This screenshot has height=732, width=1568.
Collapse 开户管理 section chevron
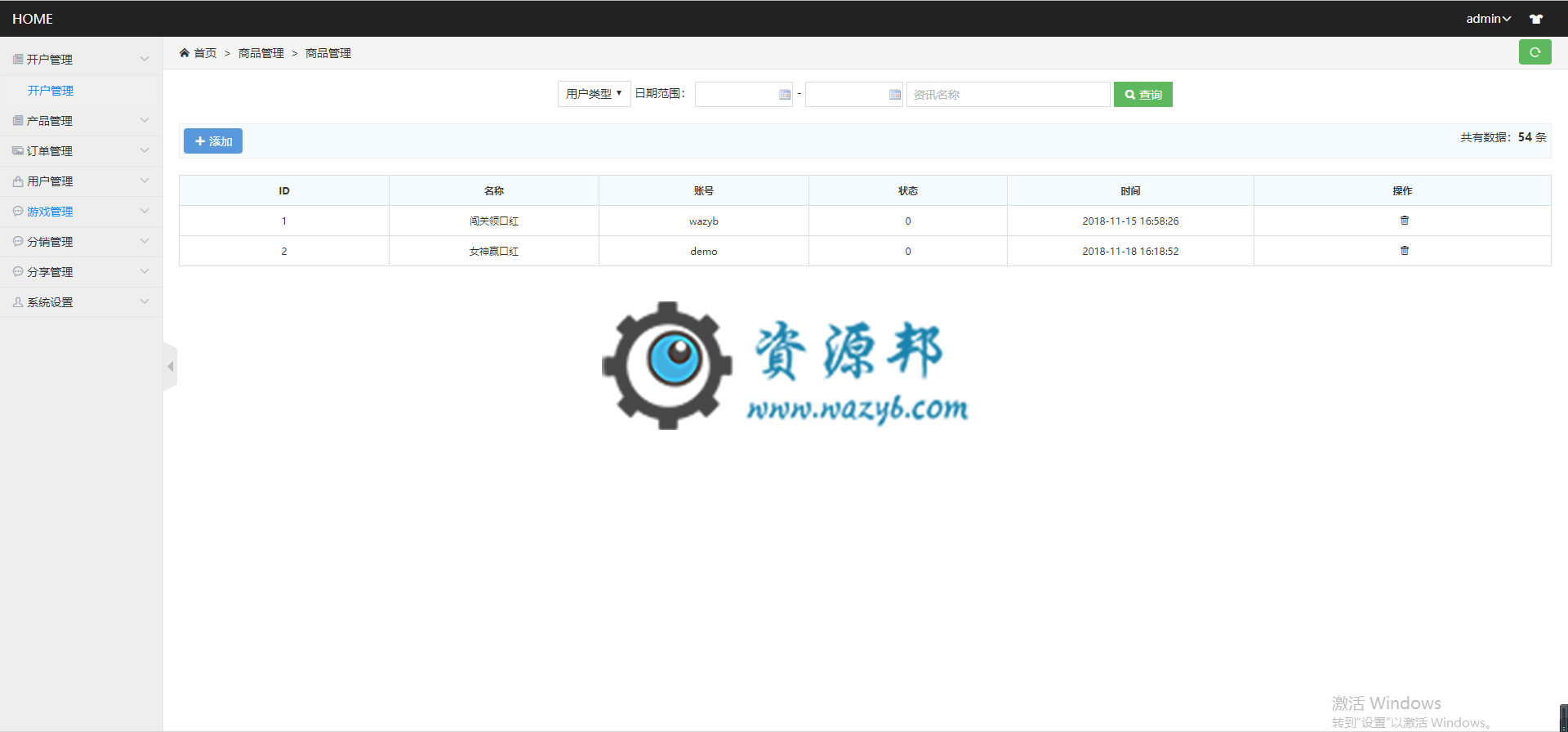pos(145,59)
